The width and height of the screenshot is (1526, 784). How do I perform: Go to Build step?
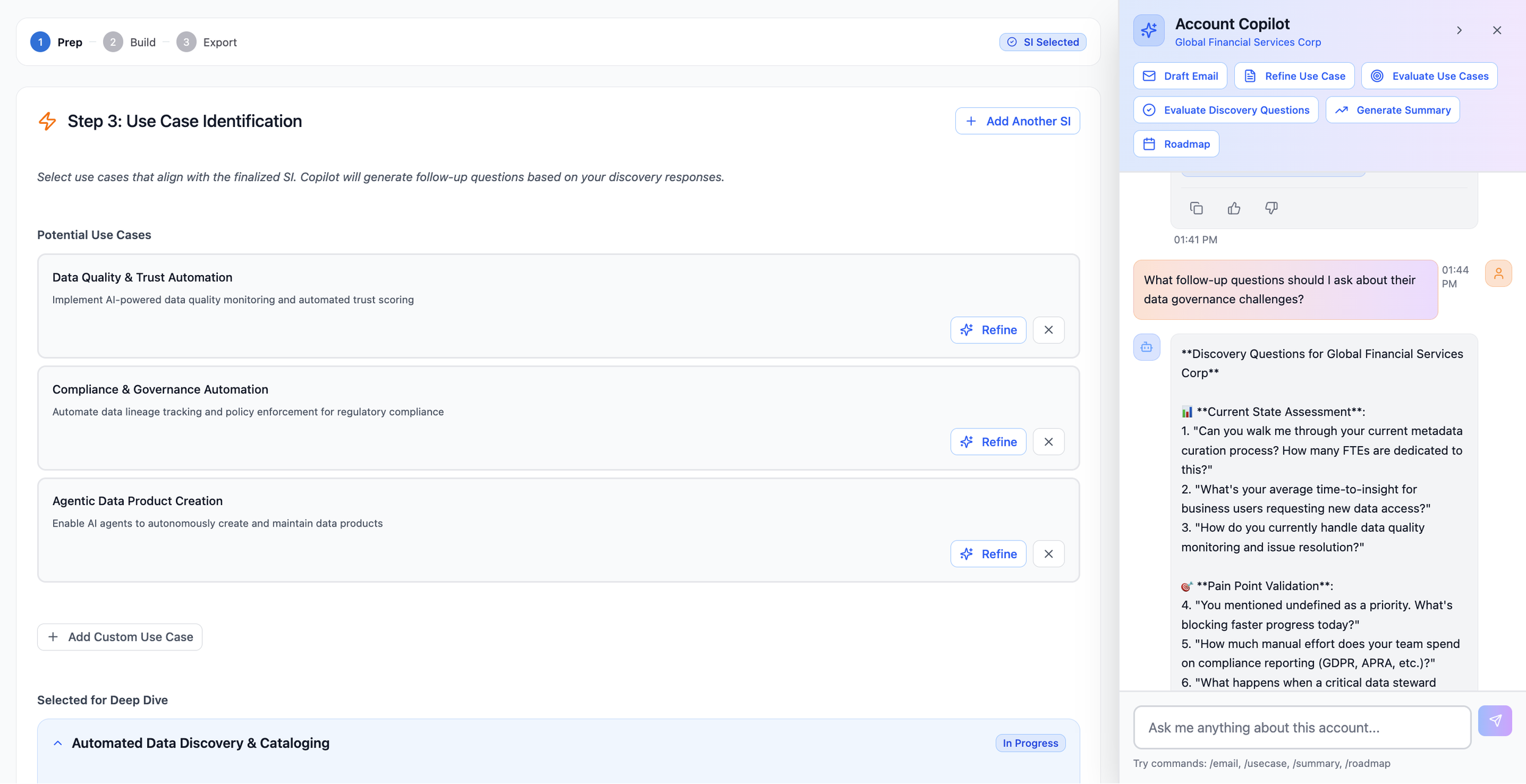click(130, 42)
